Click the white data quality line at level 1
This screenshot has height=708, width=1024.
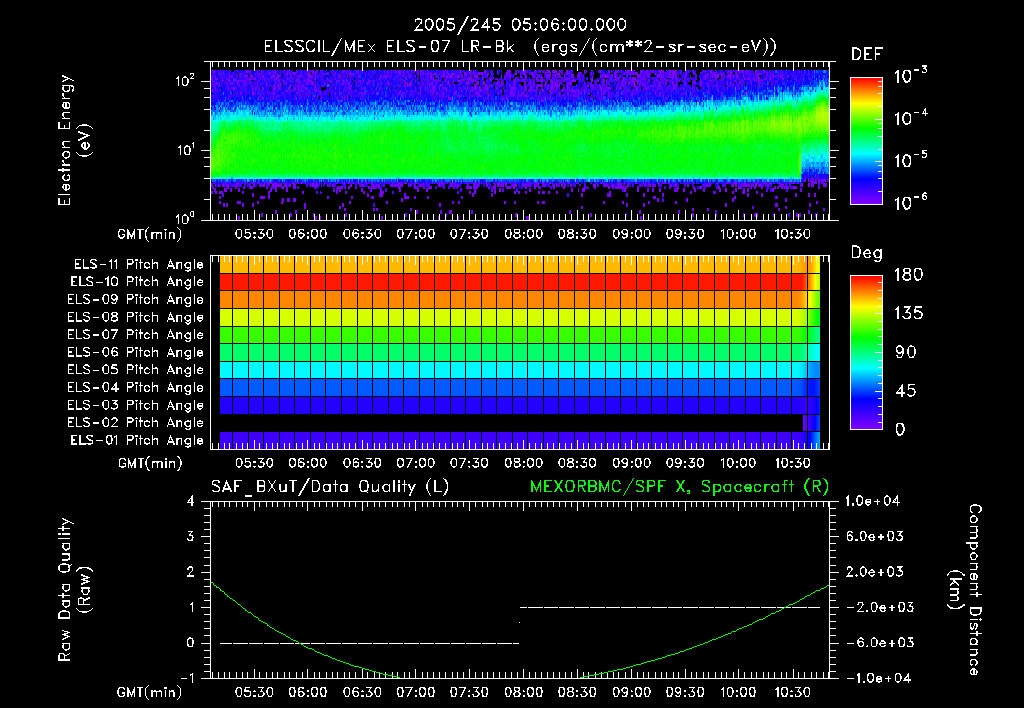(x=670, y=607)
